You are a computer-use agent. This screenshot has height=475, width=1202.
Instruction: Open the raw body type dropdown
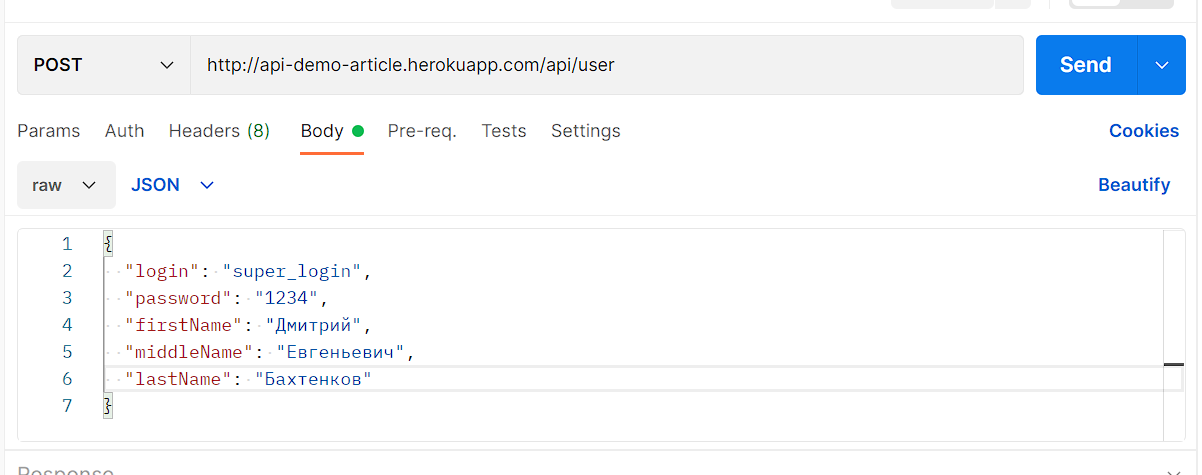(x=66, y=185)
